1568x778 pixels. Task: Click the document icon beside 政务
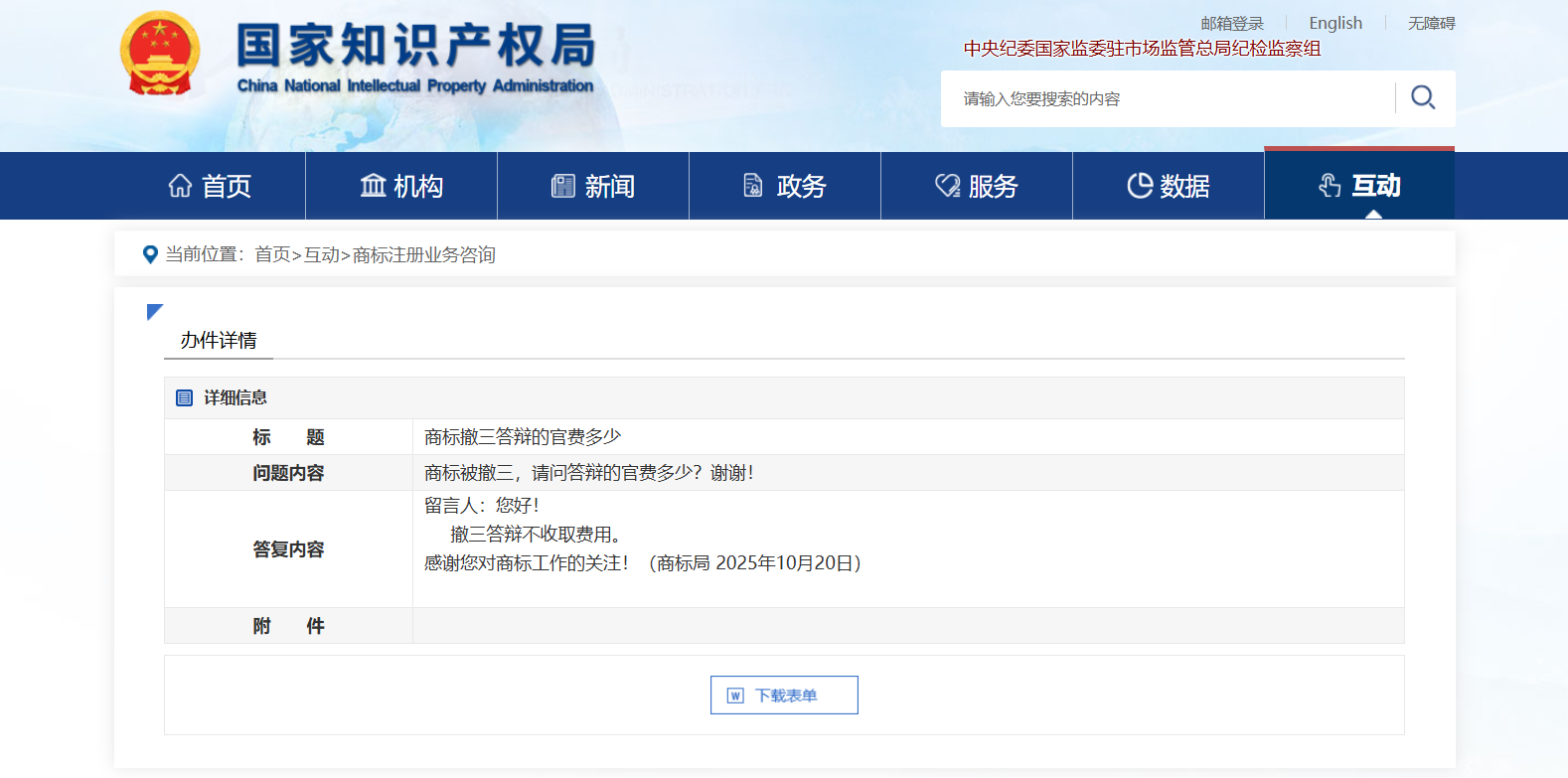(753, 186)
